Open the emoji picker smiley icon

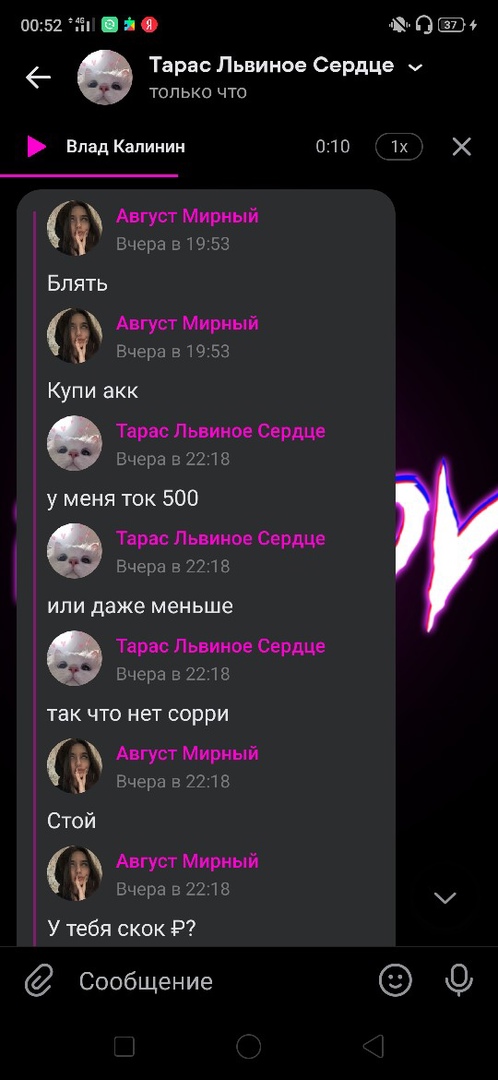tap(395, 980)
